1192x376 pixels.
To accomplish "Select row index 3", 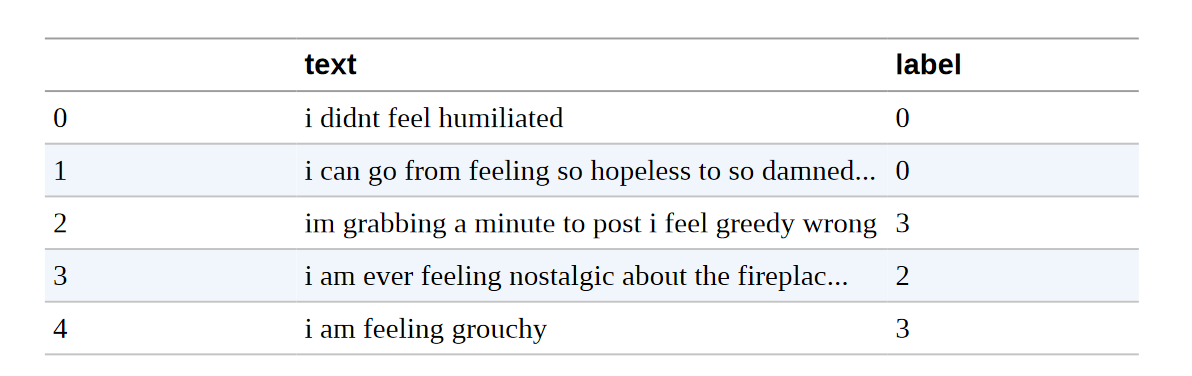I will pos(60,276).
